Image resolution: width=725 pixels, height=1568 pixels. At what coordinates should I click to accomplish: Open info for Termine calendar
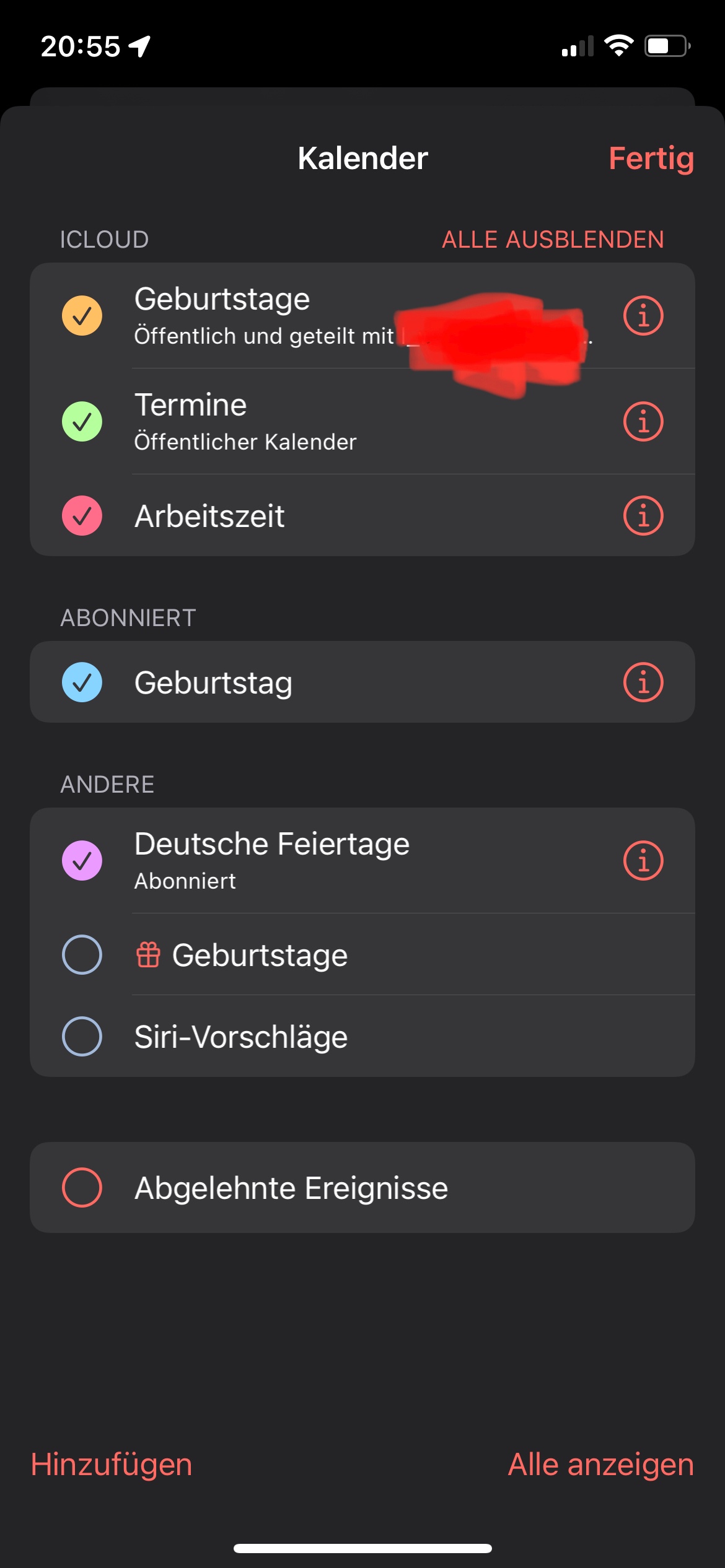pyautogui.click(x=643, y=422)
